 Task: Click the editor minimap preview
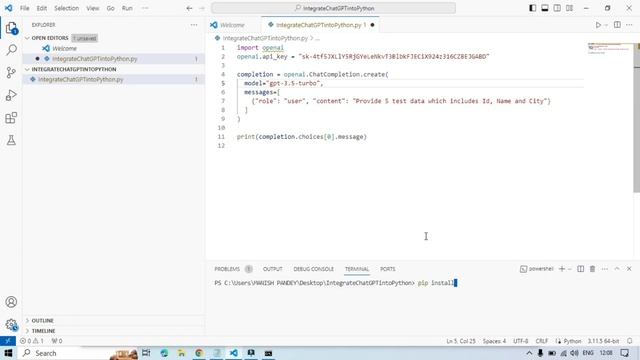tap(609, 48)
